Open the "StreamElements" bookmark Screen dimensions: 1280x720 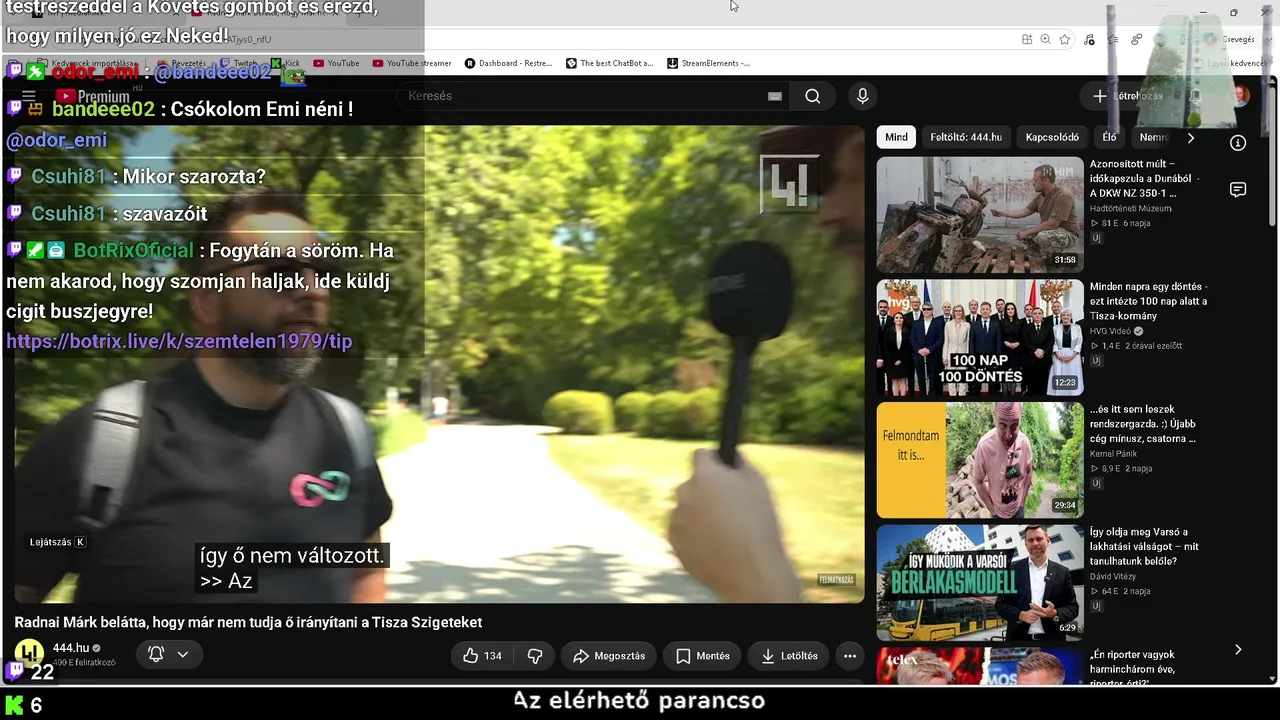709,63
